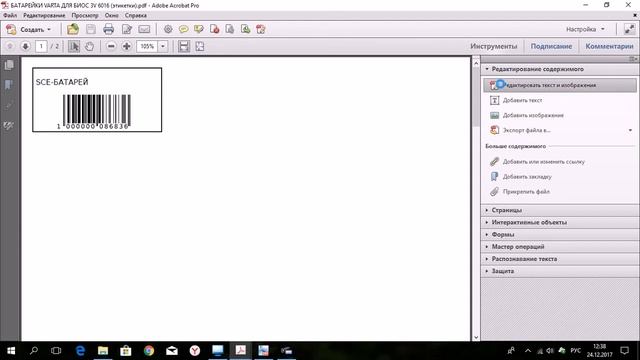Click the РУС language indicator
Image resolution: width=640 pixels, height=360 pixels.
point(576,351)
